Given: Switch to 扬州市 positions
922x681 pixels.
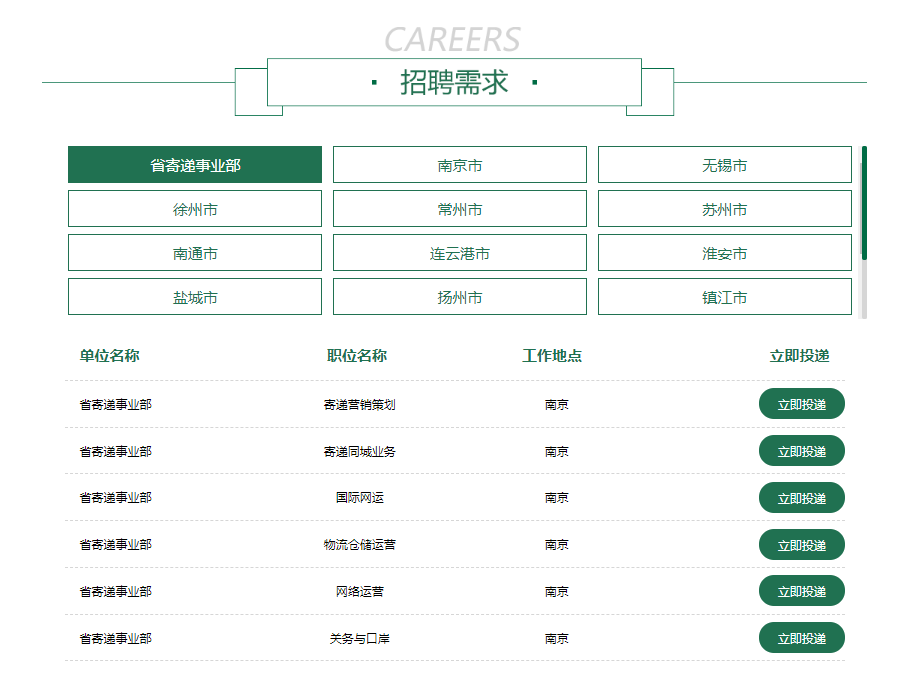Looking at the screenshot, I should tap(457, 296).
